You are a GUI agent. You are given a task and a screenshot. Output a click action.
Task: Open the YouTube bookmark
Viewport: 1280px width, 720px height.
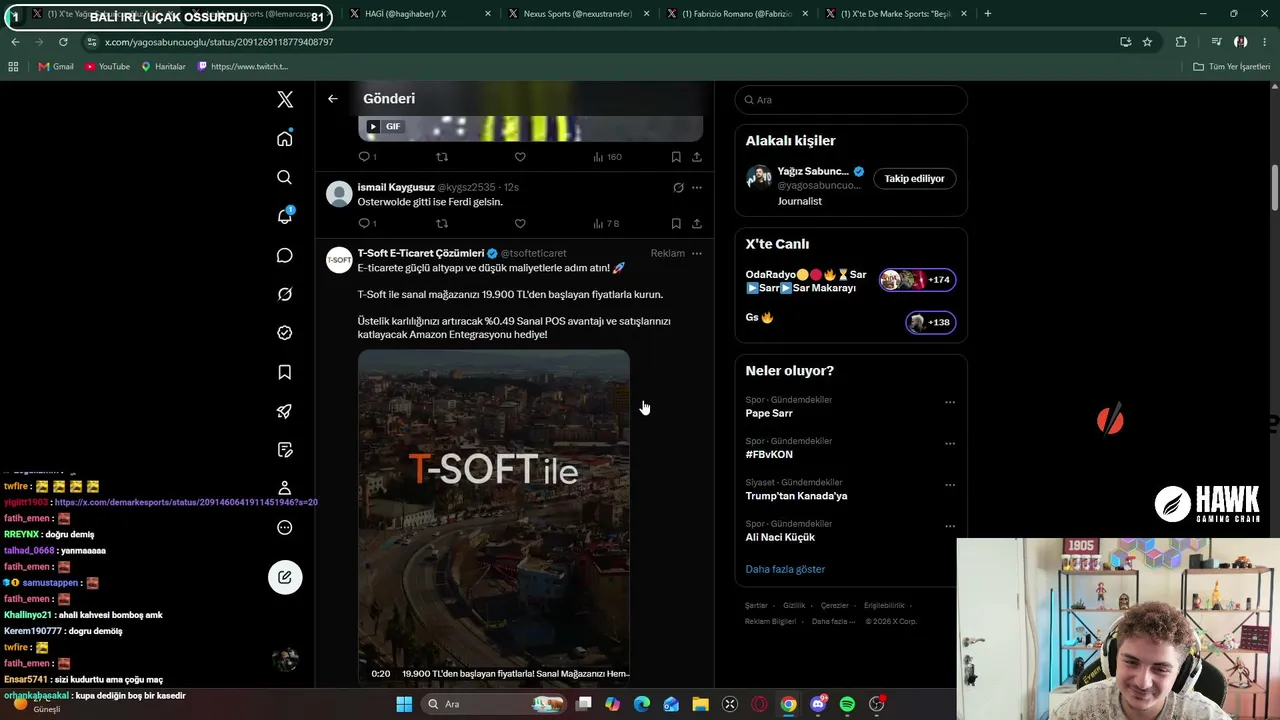[107, 67]
